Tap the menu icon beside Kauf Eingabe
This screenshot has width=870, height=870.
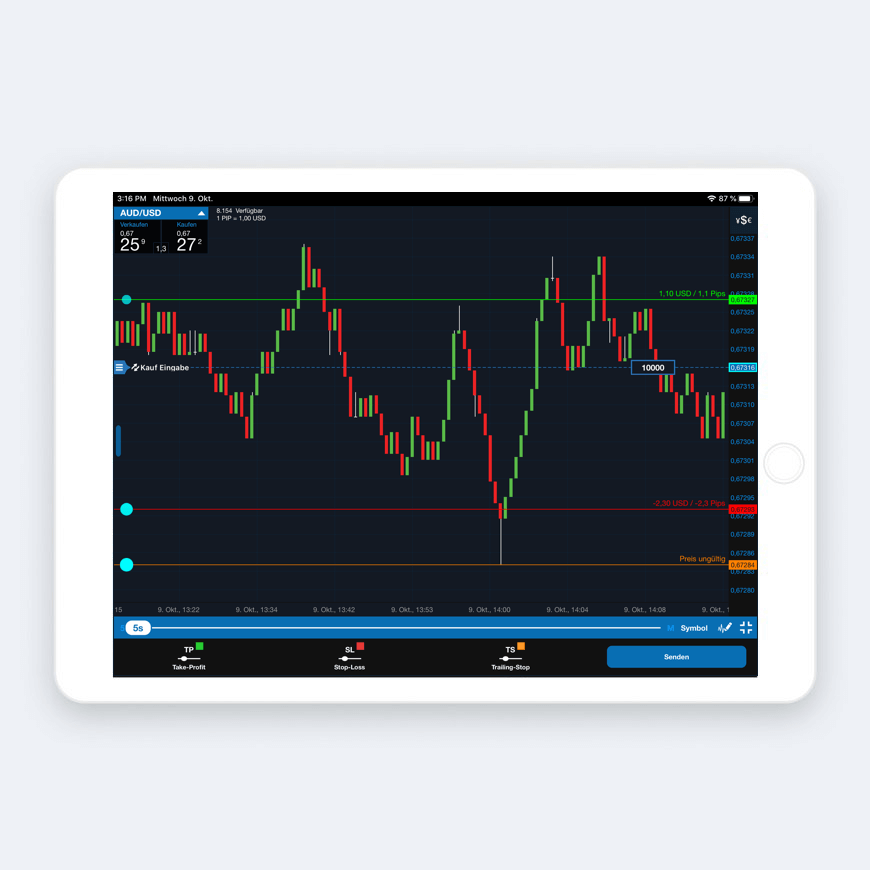(120, 368)
